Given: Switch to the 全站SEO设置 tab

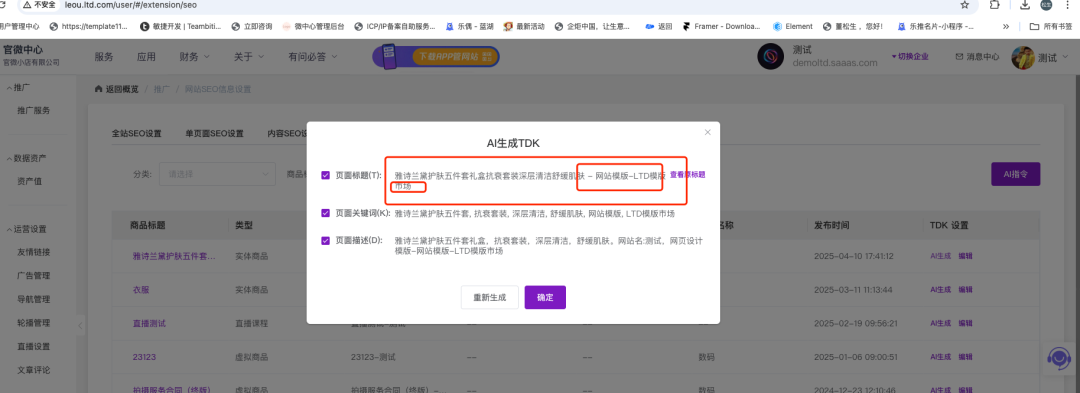Looking at the screenshot, I should click(136, 134).
